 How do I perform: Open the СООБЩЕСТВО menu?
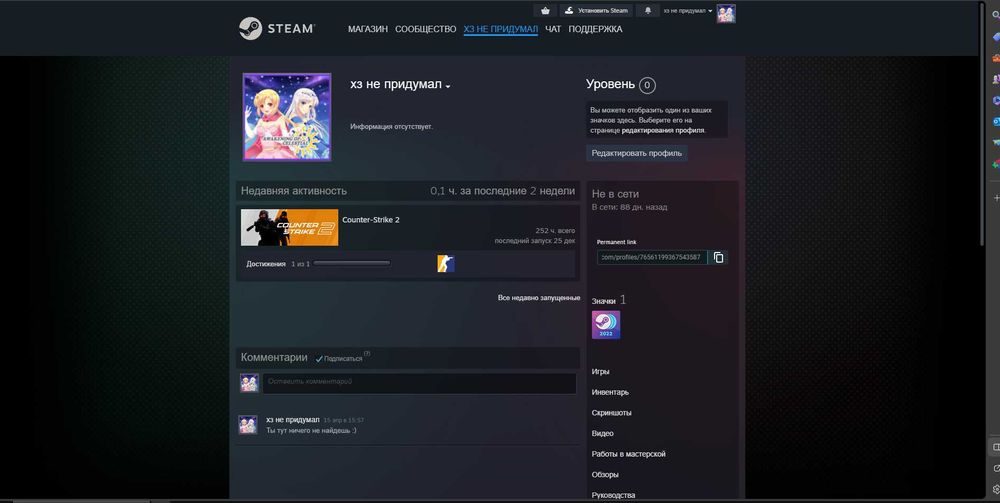pos(425,29)
